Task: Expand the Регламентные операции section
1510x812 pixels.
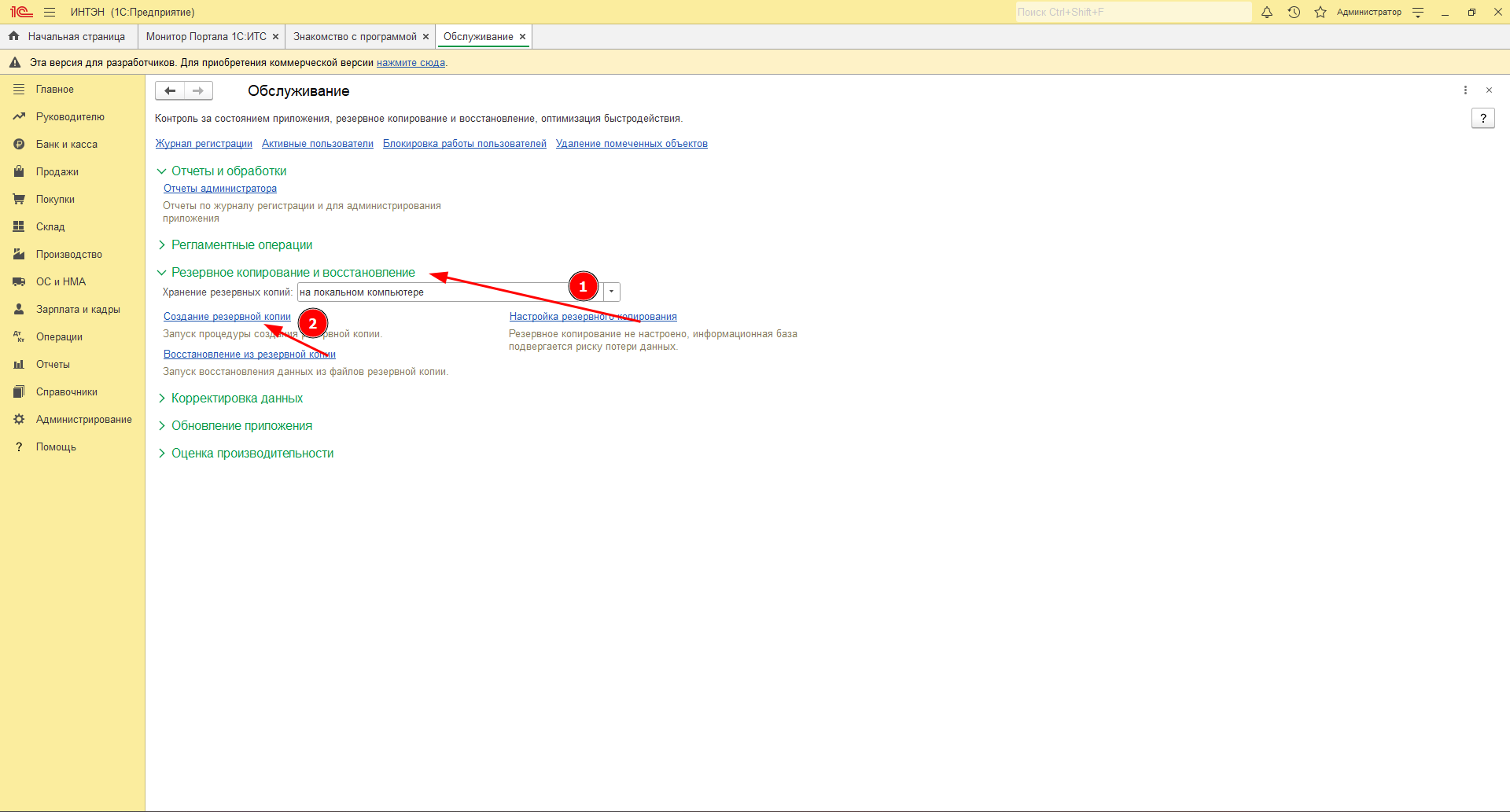Action: click(161, 245)
